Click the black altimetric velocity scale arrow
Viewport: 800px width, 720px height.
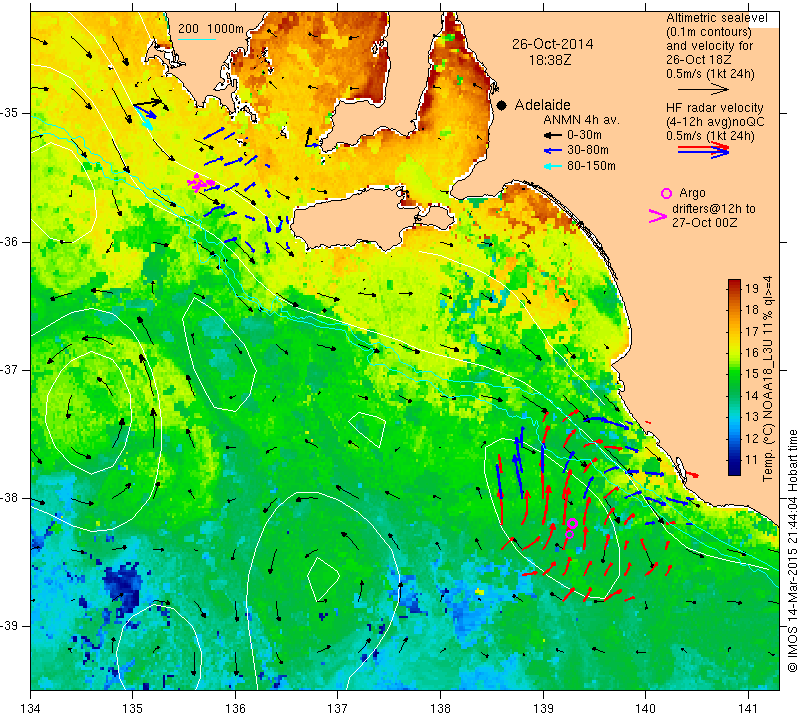703,89
